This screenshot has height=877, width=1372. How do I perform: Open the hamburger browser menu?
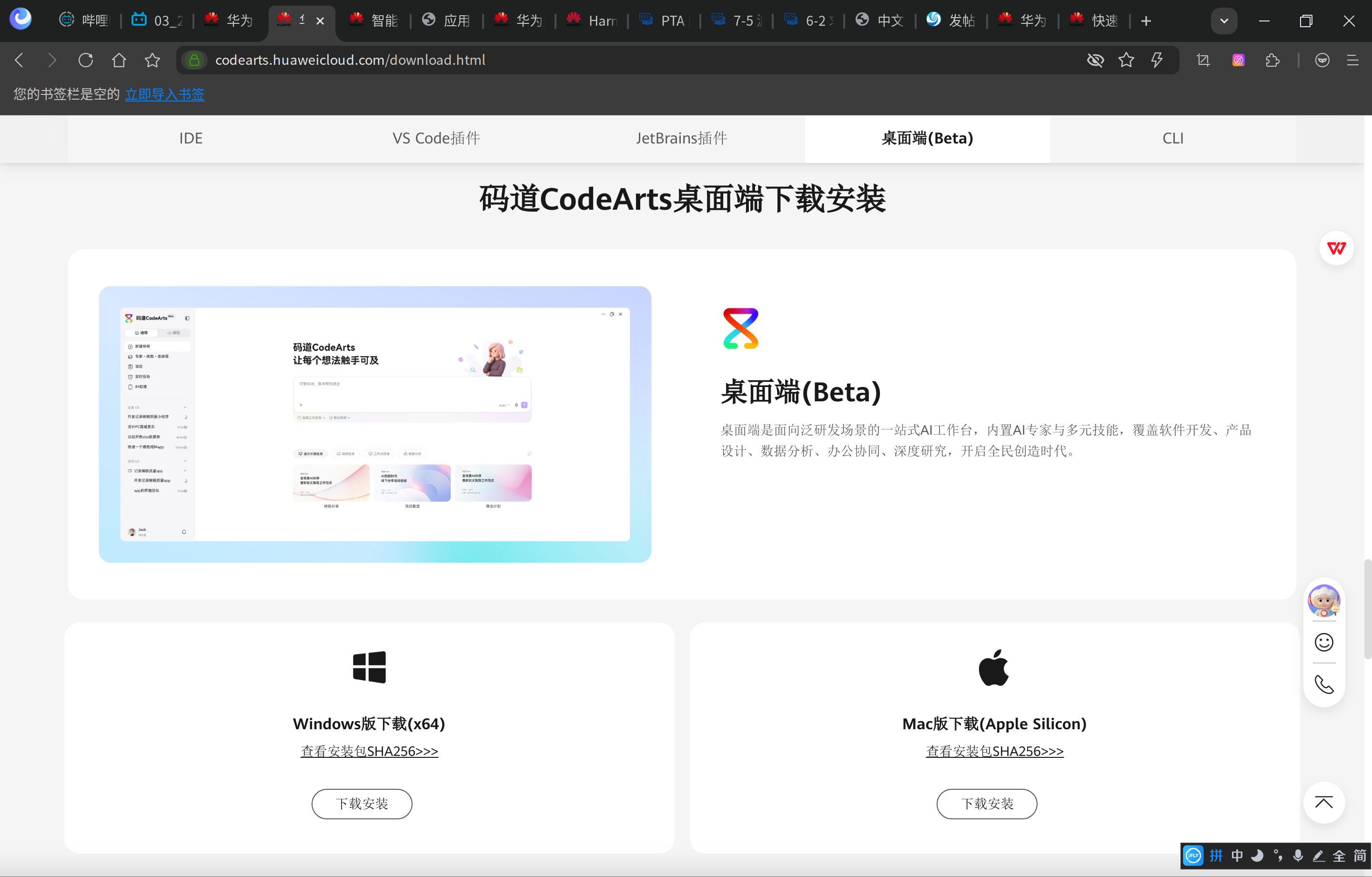pos(1352,60)
